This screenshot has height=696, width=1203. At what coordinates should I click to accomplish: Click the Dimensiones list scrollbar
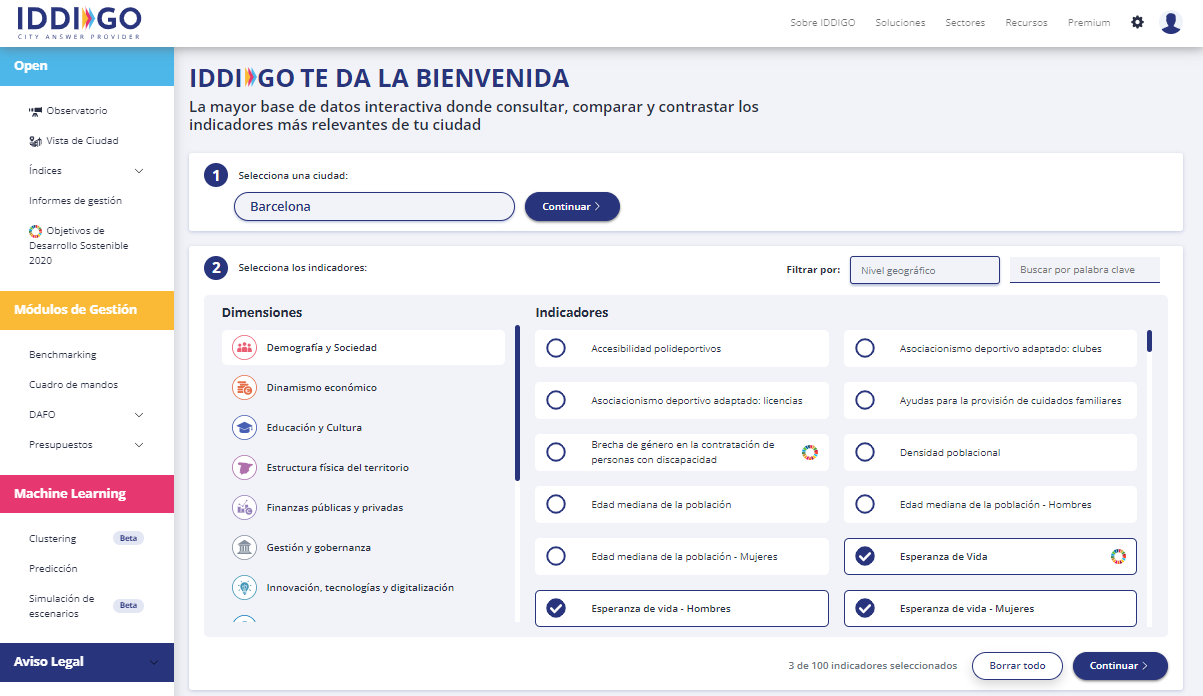[x=517, y=403]
